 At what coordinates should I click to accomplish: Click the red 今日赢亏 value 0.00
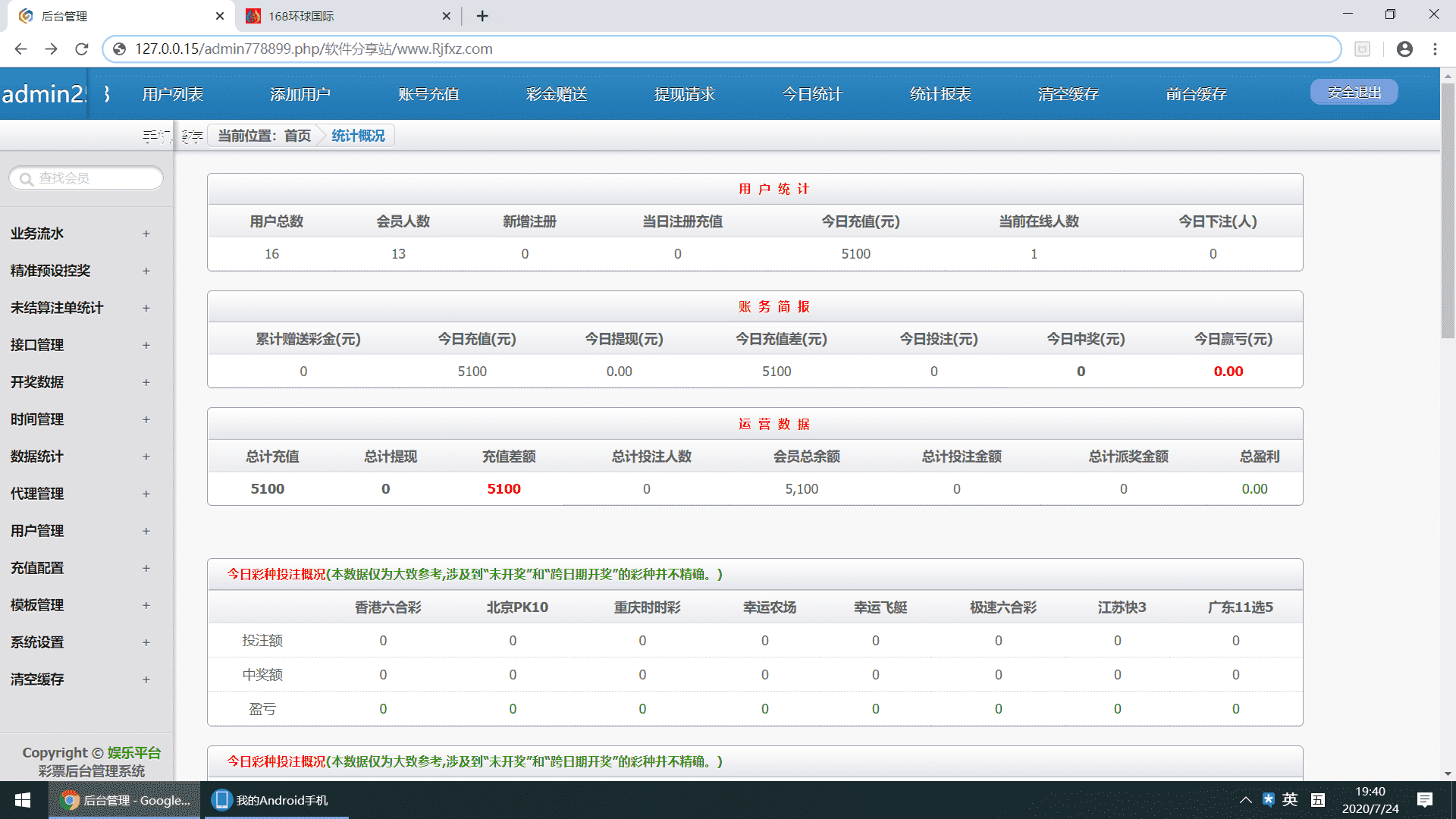(1228, 372)
